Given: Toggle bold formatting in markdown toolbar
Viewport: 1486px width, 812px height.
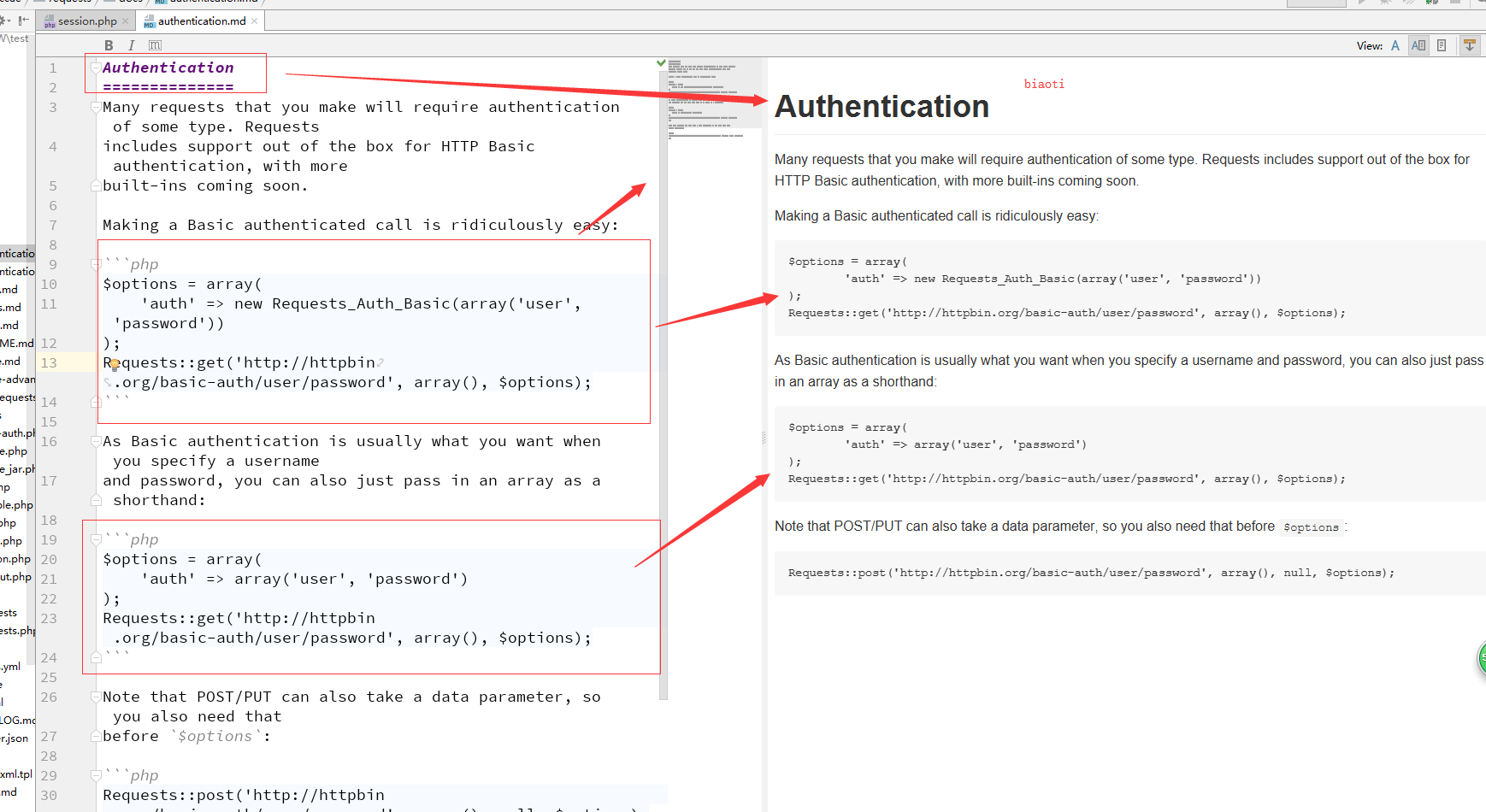Looking at the screenshot, I should coord(109,45).
